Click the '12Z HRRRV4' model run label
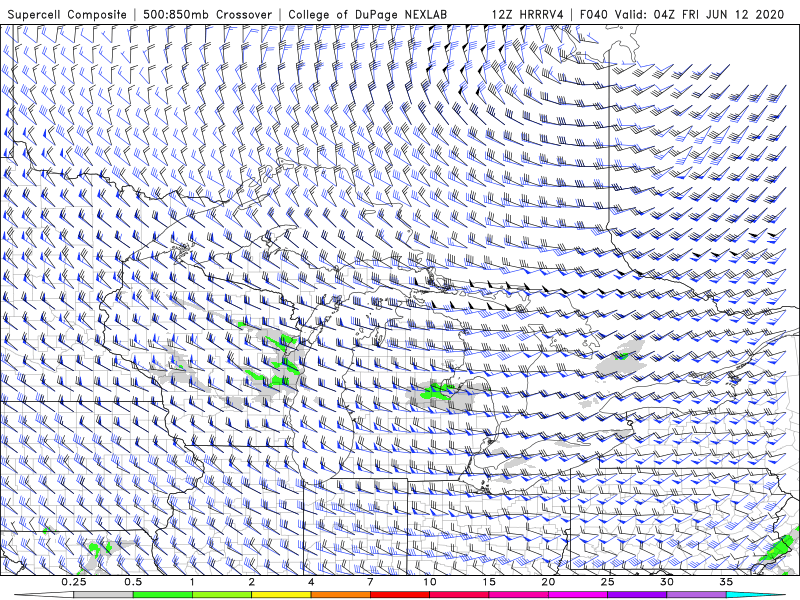Image resolution: width=800 pixels, height=600 pixels. 528,14
